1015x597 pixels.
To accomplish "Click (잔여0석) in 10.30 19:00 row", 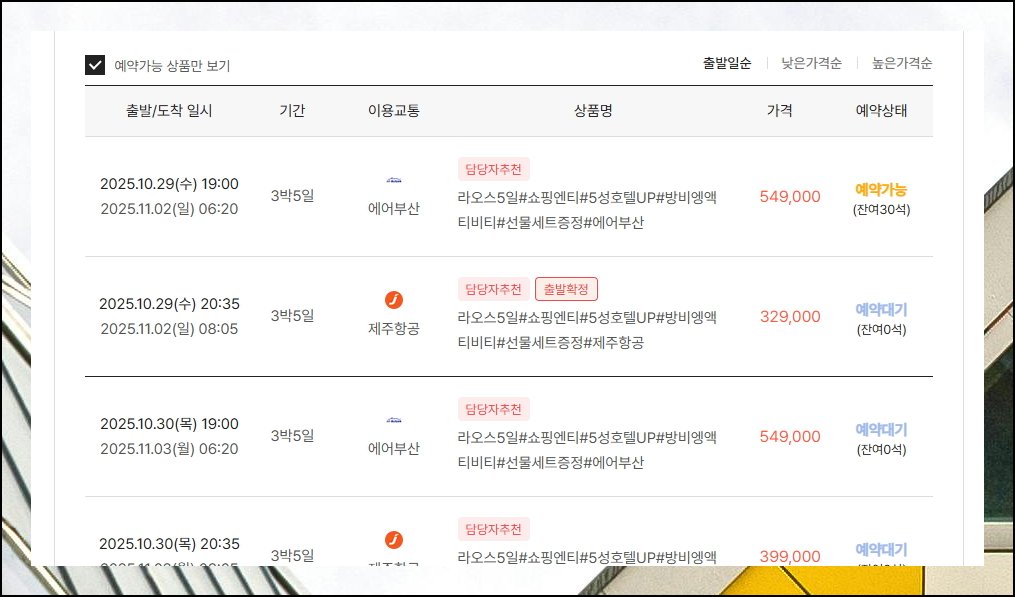I will pyautogui.click(x=881, y=449).
